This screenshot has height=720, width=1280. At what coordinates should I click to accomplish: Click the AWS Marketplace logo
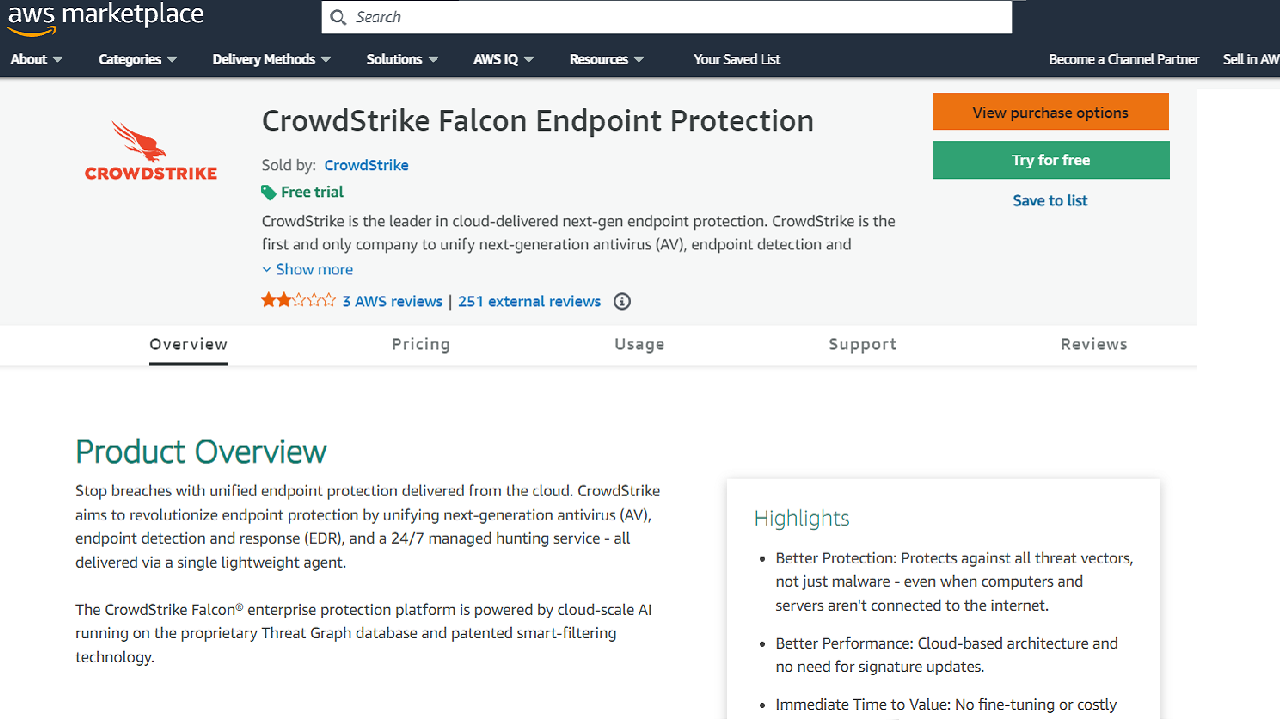point(104,15)
